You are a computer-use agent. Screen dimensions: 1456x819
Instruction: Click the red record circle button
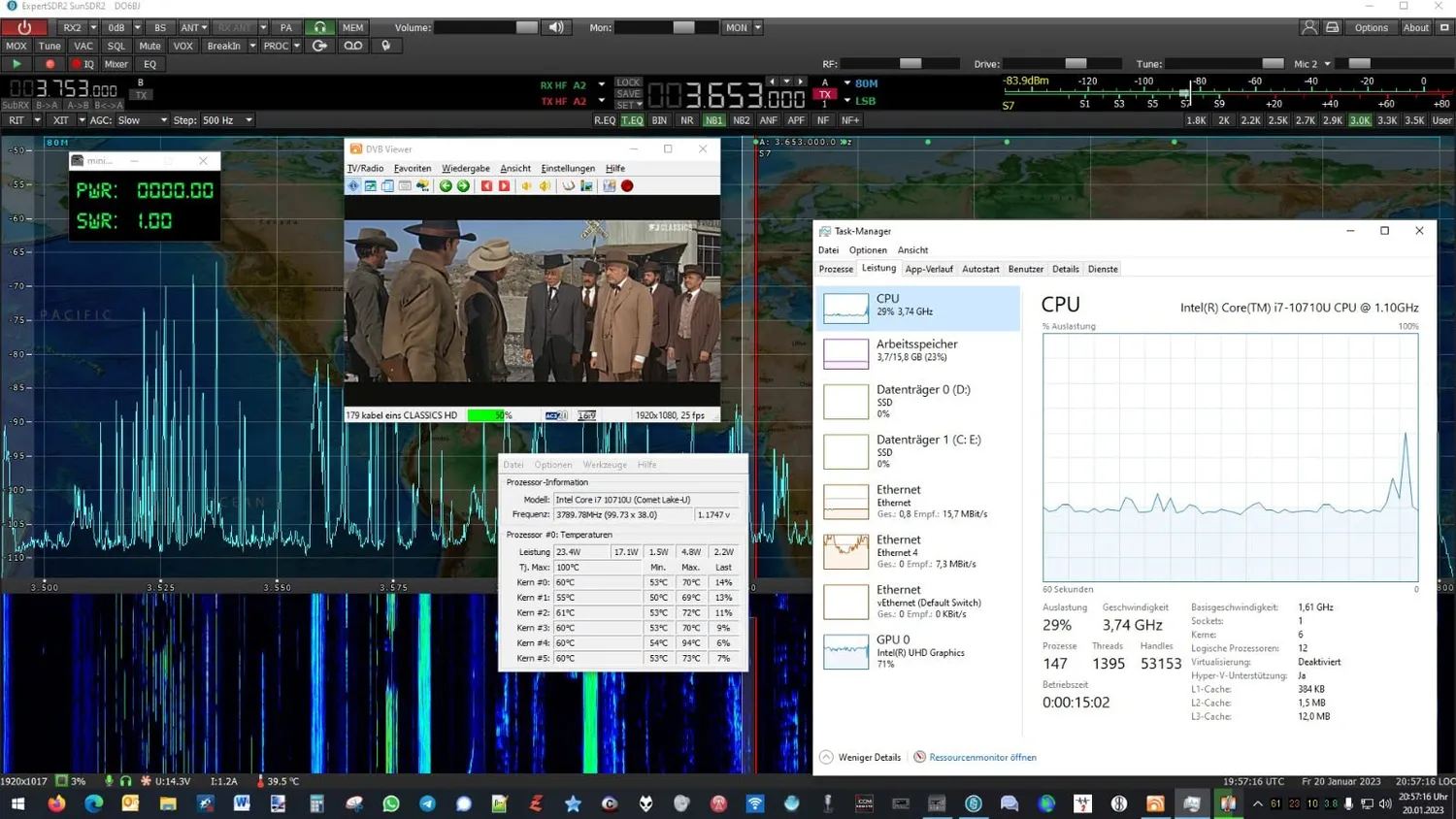pyautogui.click(x=50, y=64)
